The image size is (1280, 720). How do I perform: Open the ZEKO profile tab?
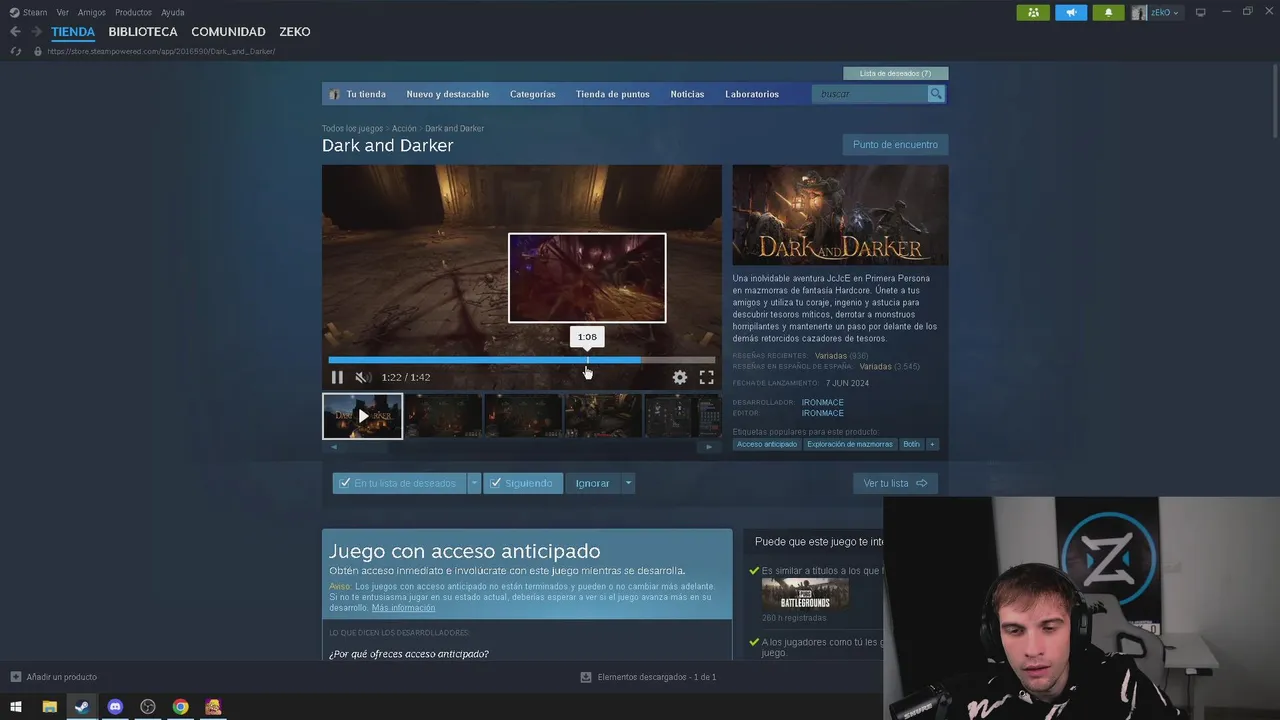tap(295, 32)
